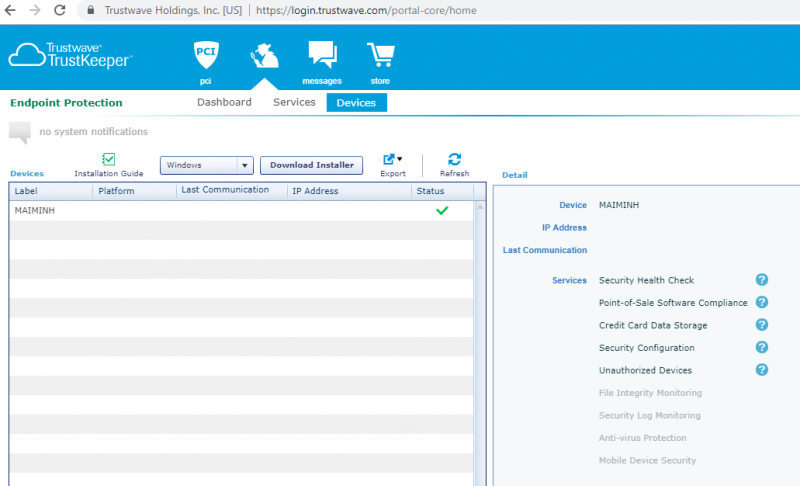Select the Endpoint Protection detective icon
Viewport: 800px width, 486px height.
[x=264, y=56]
